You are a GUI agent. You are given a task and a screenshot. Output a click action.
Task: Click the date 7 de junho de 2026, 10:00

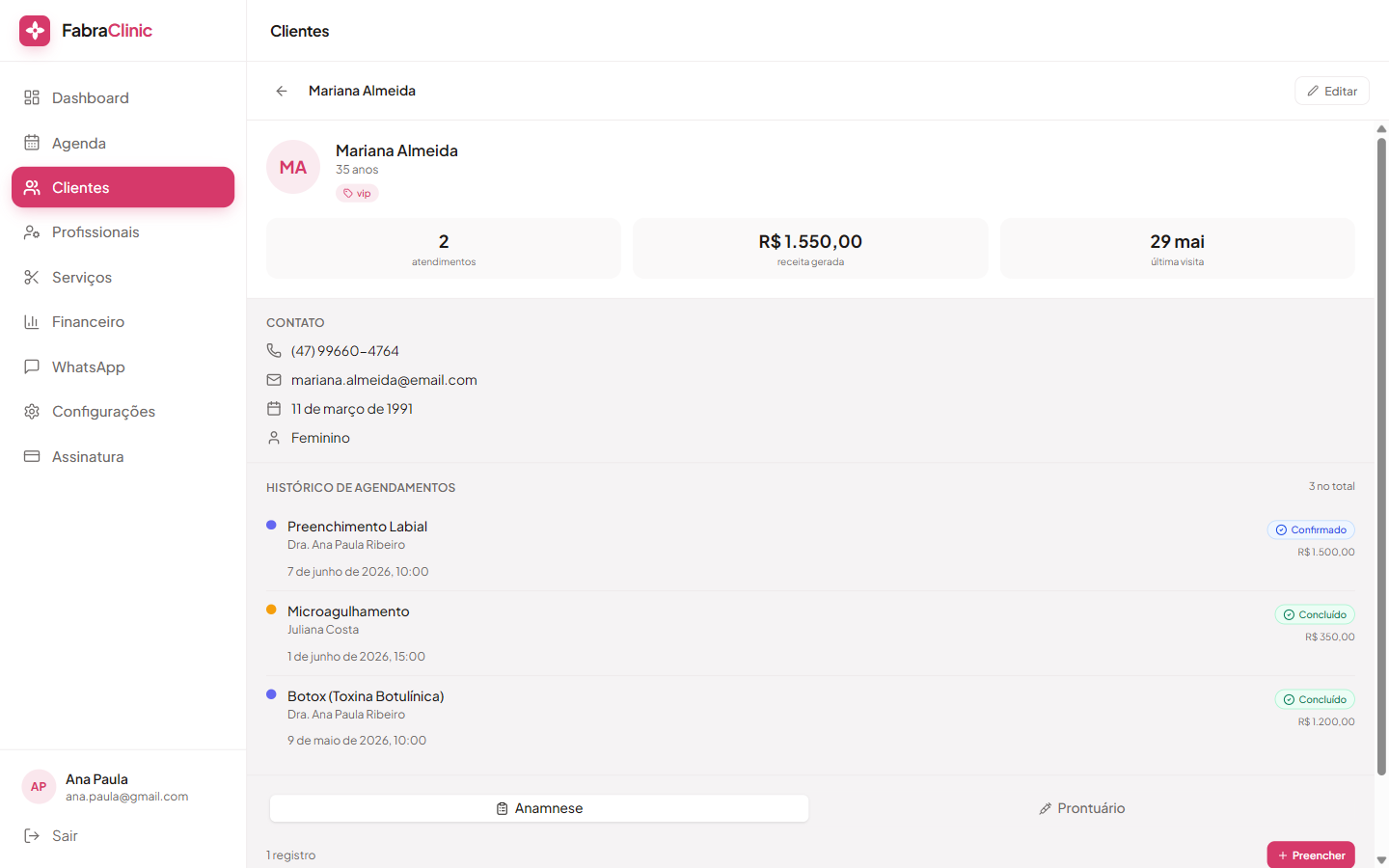[x=358, y=572]
